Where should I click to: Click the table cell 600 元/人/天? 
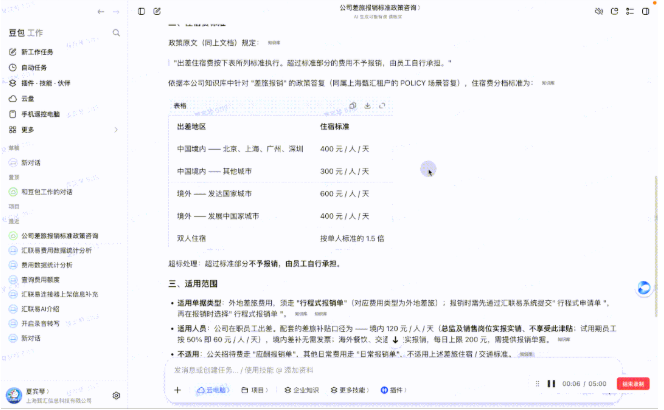pos(344,194)
